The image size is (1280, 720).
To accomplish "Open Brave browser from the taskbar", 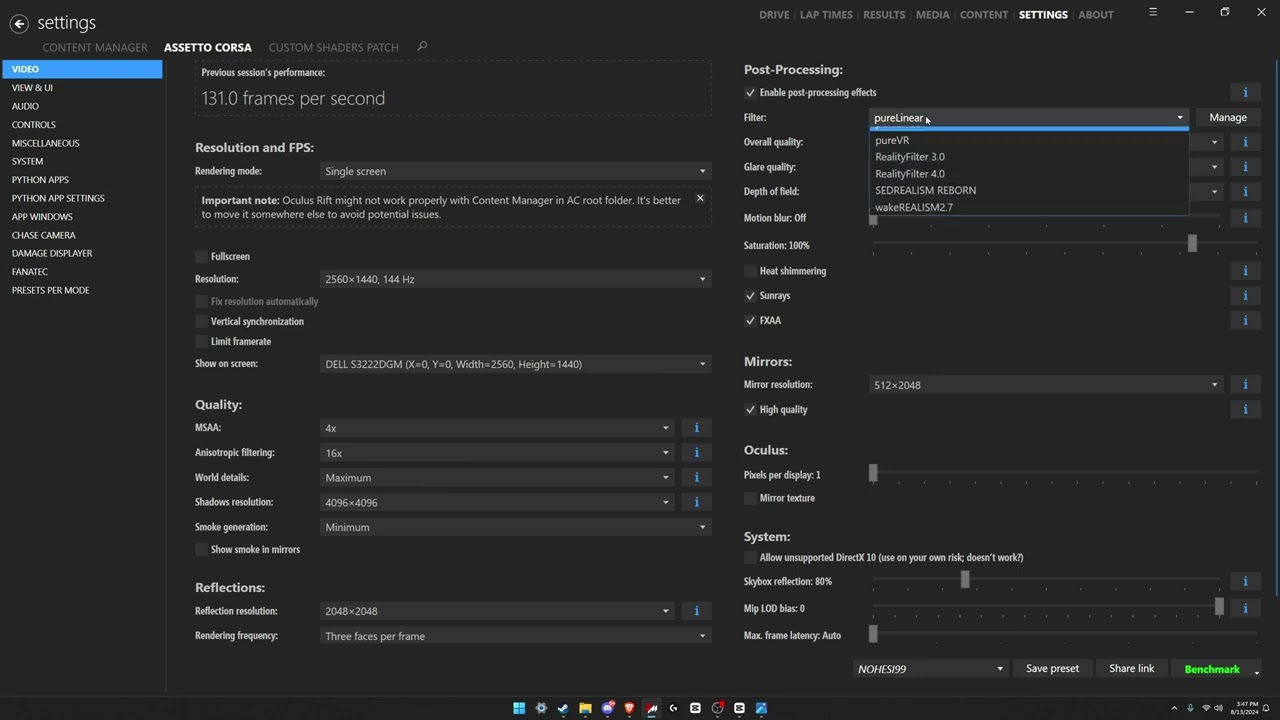I will pos(629,708).
